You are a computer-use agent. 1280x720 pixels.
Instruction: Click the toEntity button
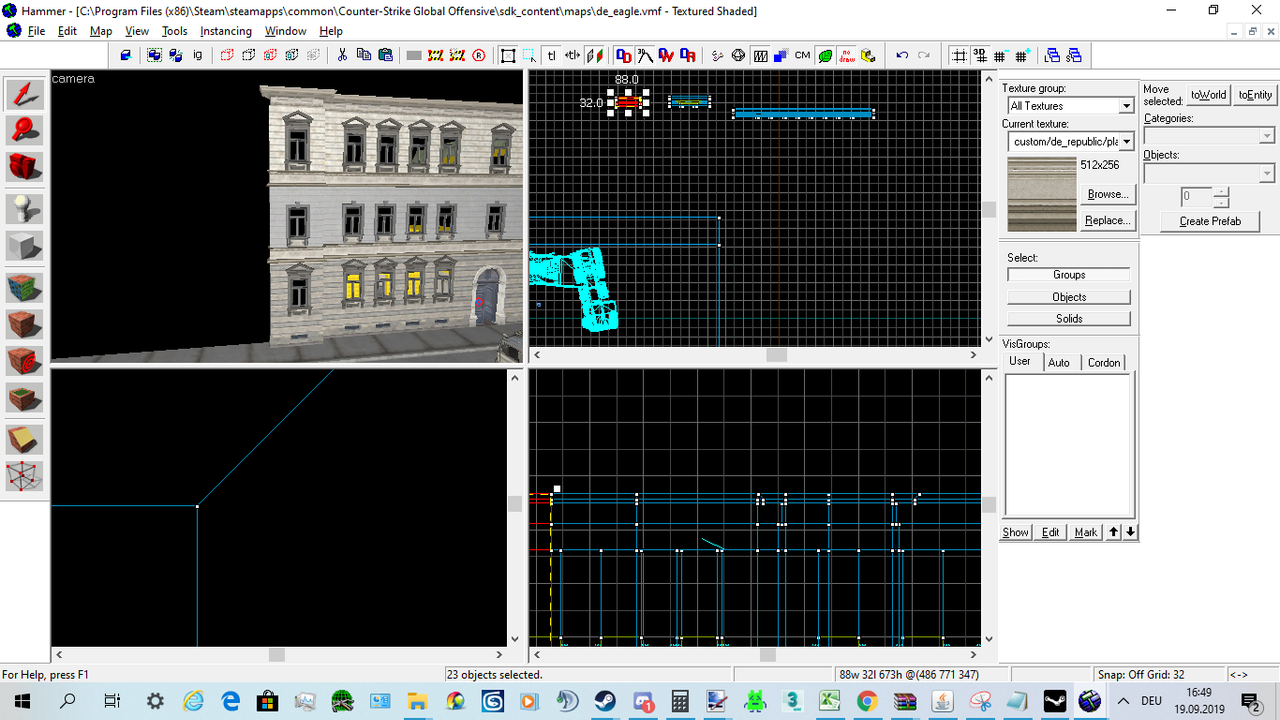1255,95
